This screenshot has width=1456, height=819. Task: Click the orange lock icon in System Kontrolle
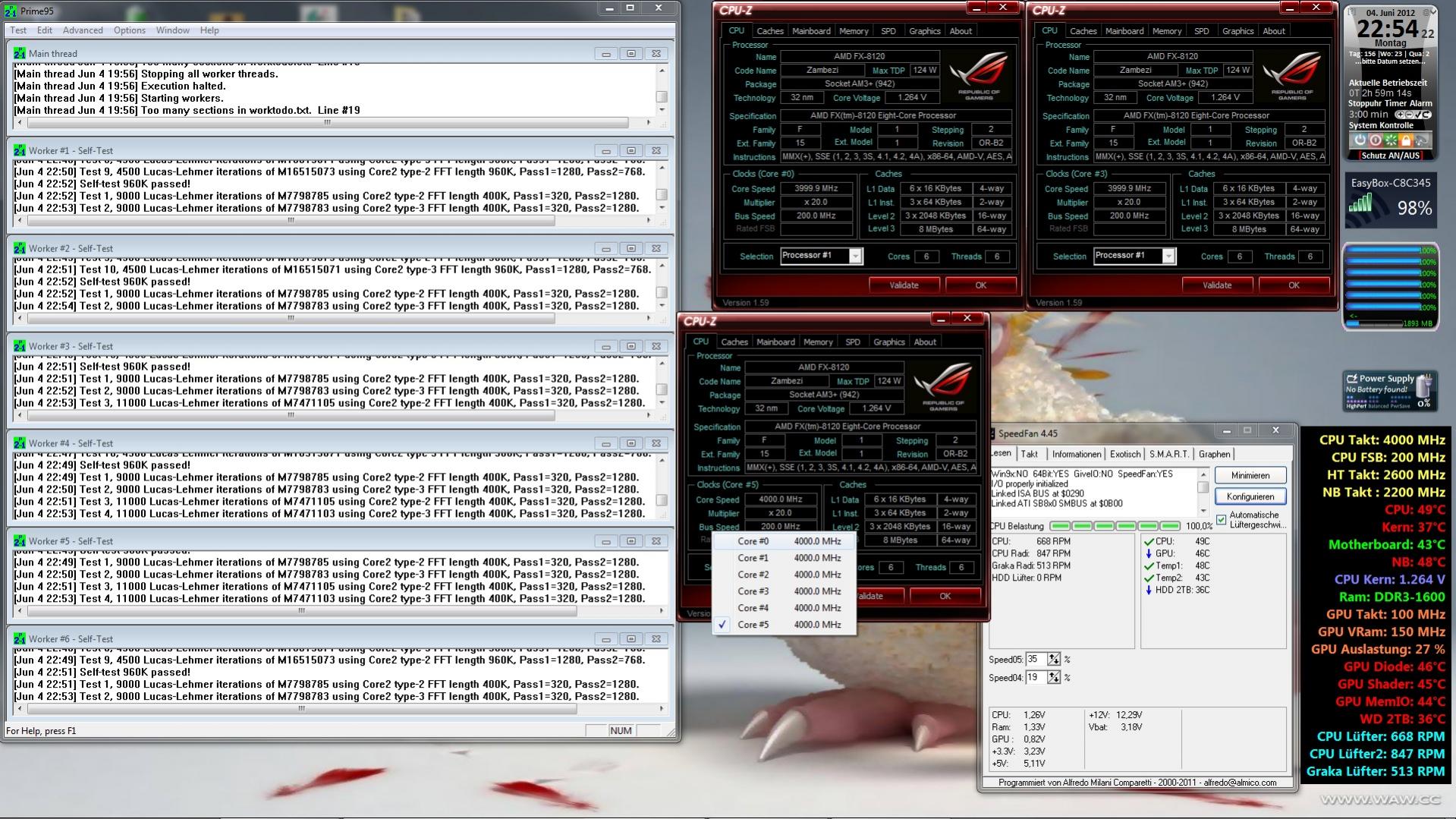pyautogui.click(x=1406, y=140)
